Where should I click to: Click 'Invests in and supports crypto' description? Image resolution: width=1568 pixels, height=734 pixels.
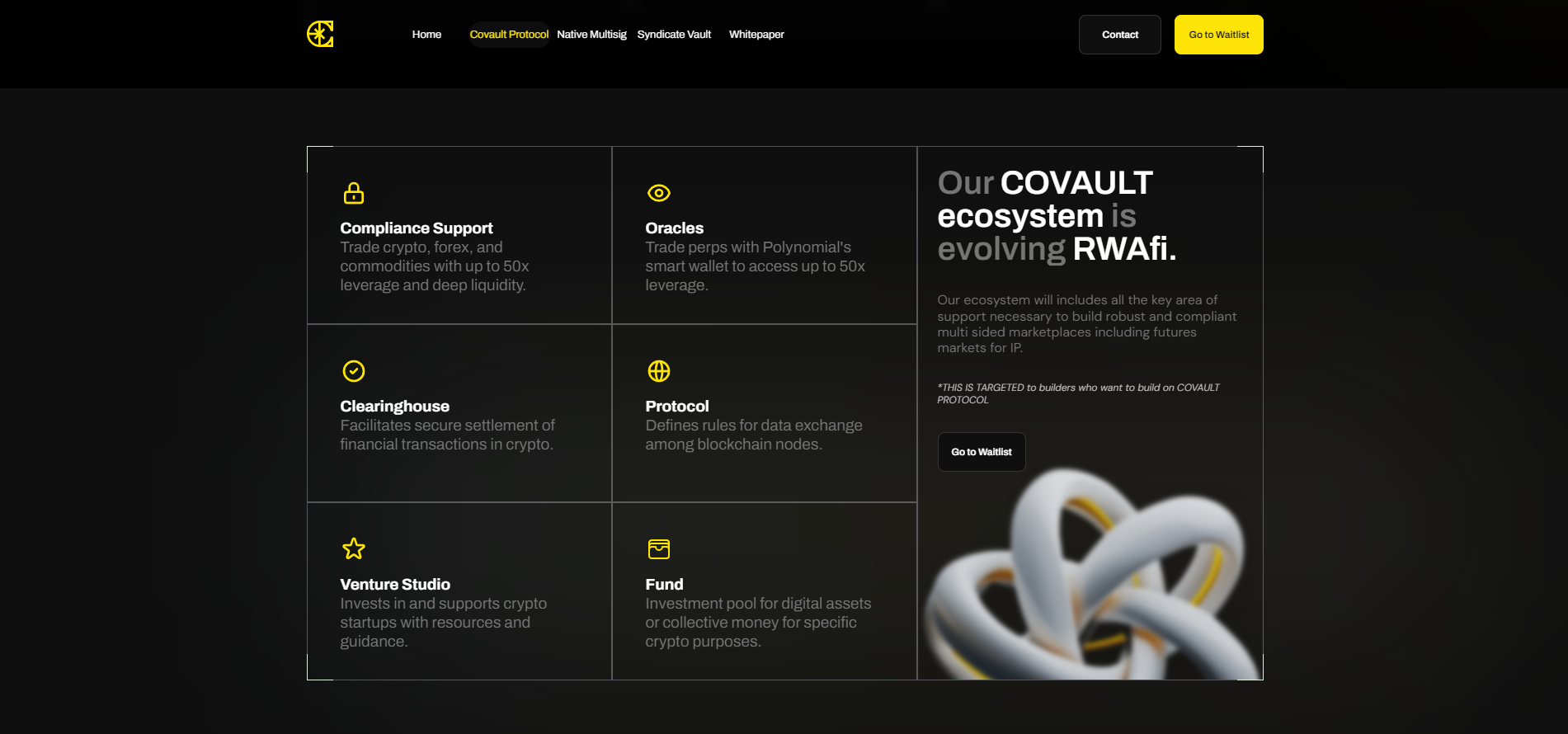point(443,623)
